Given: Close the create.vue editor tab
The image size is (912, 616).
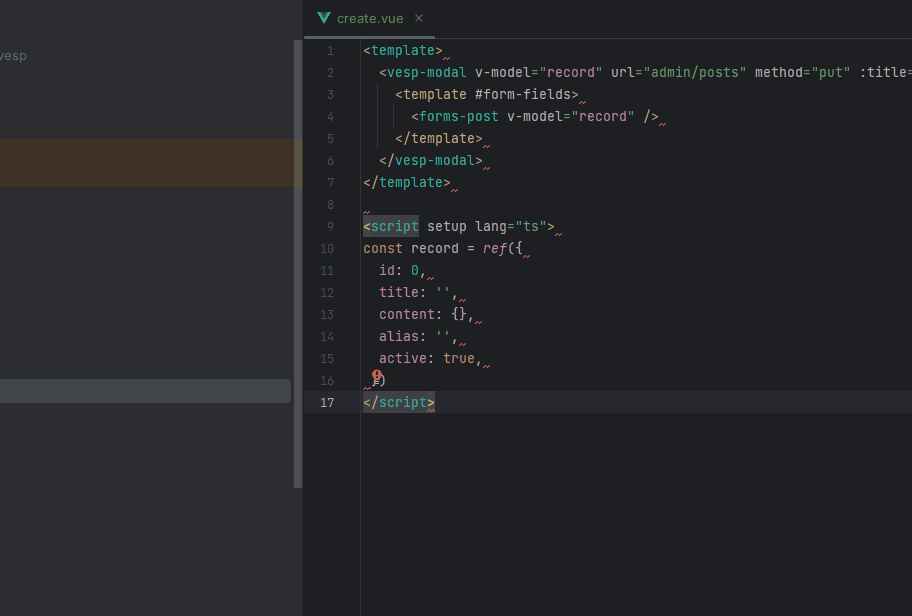Looking at the screenshot, I should click(419, 18).
